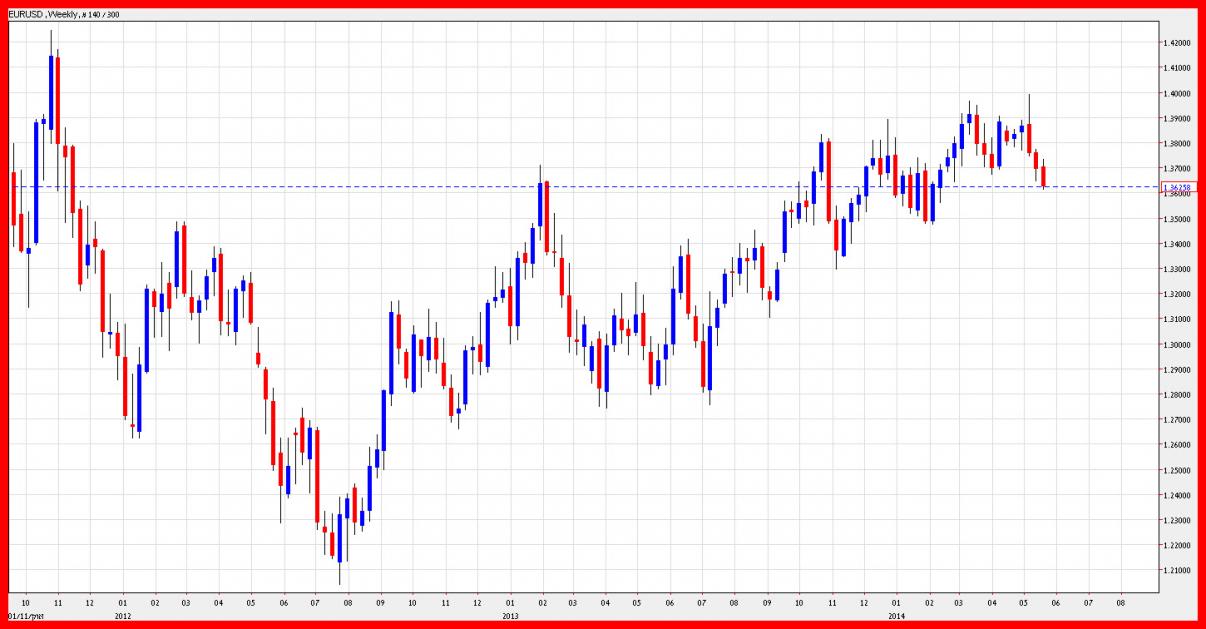Click the 1.42000 price axis label

(x=1176, y=43)
